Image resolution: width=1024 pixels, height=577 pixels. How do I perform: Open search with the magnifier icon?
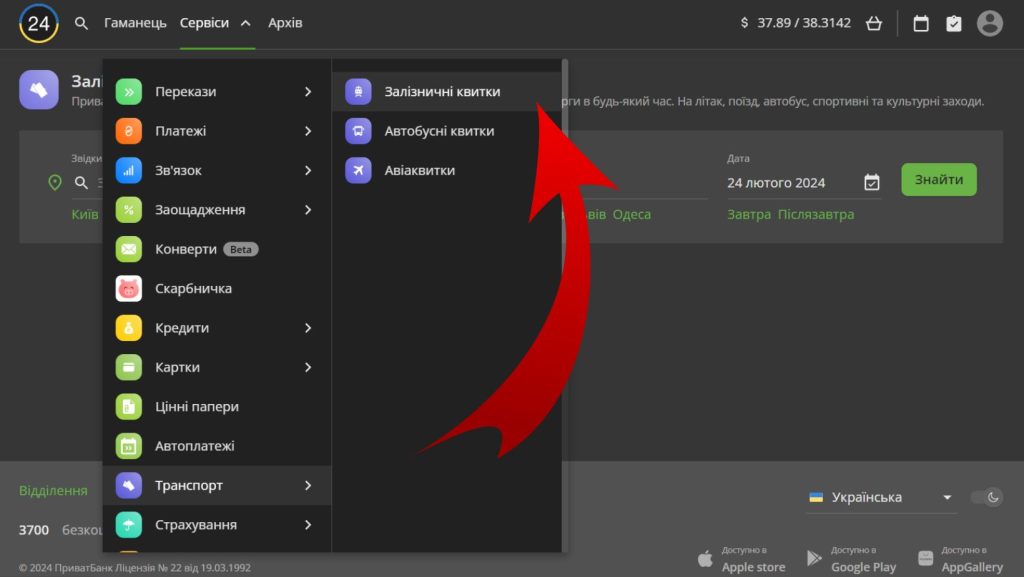(82, 23)
